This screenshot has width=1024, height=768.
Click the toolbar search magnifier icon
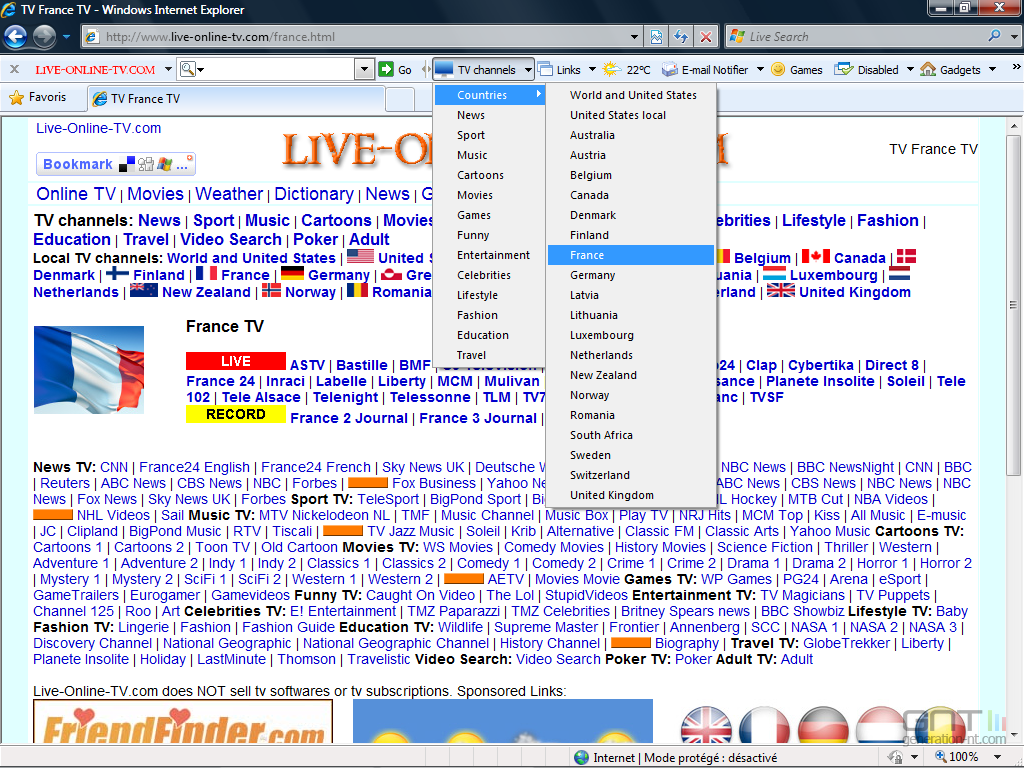point(187,69)
